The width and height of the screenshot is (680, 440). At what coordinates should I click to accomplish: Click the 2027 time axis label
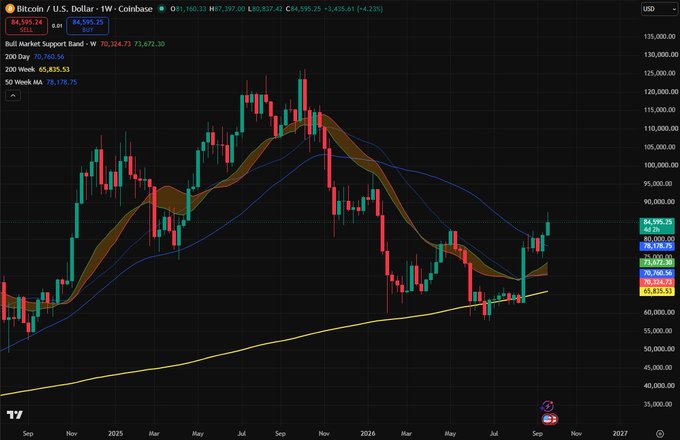pyautogui.click(x=620, y=433)
